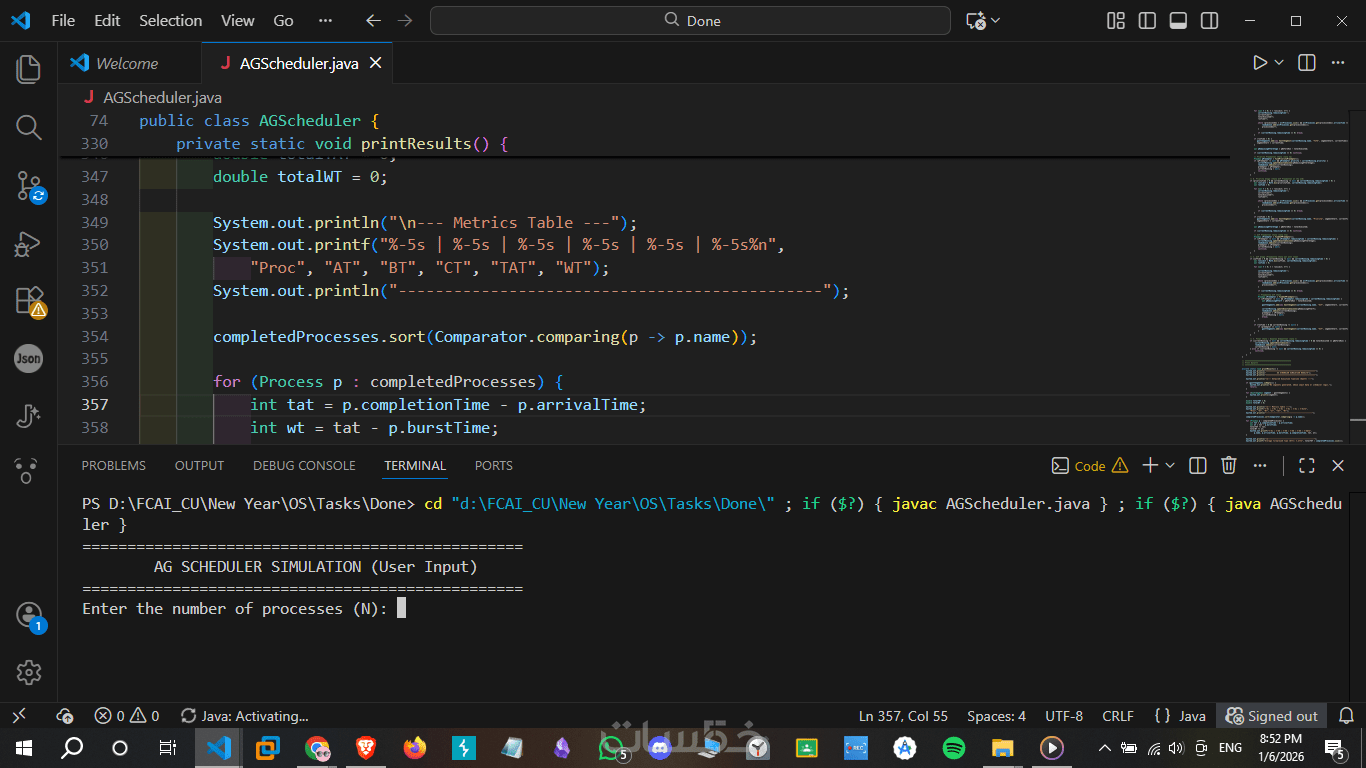Click the Json icon in activity bar

point(29,358)
